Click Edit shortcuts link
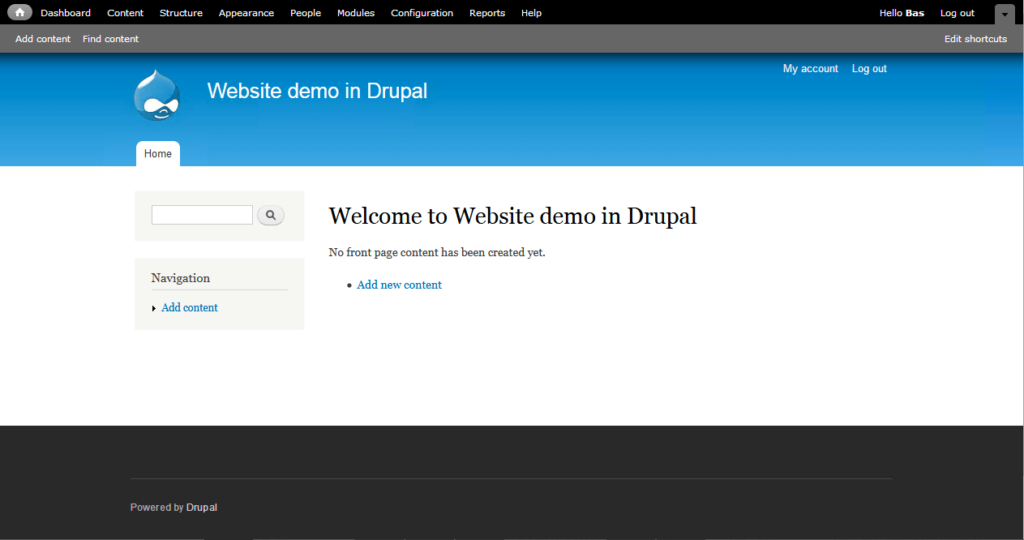1024x540 pixels. point(975,39)
